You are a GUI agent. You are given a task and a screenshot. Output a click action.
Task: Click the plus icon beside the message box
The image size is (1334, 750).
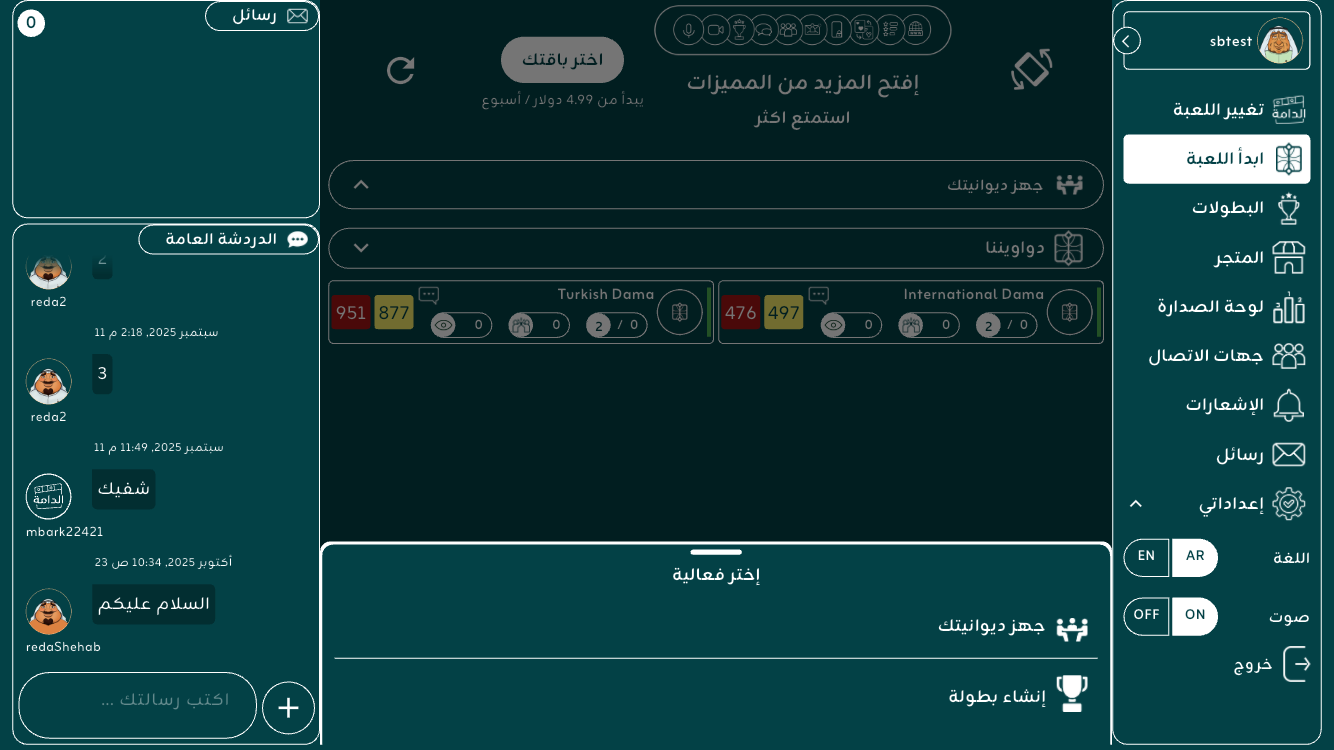(x=288, y=708)
